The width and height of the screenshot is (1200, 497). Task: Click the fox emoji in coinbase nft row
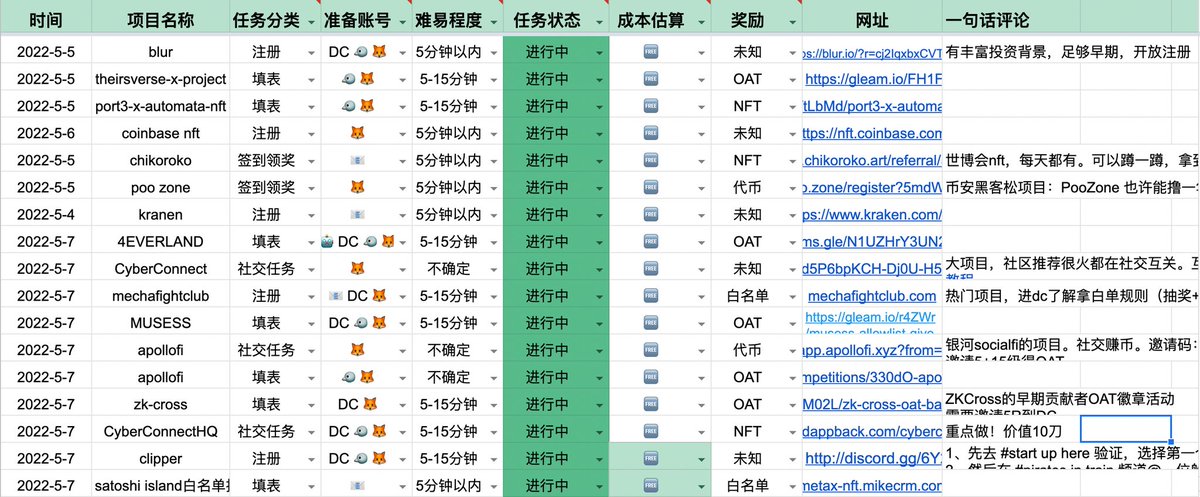pyautogui.click(x=358, y=132)
